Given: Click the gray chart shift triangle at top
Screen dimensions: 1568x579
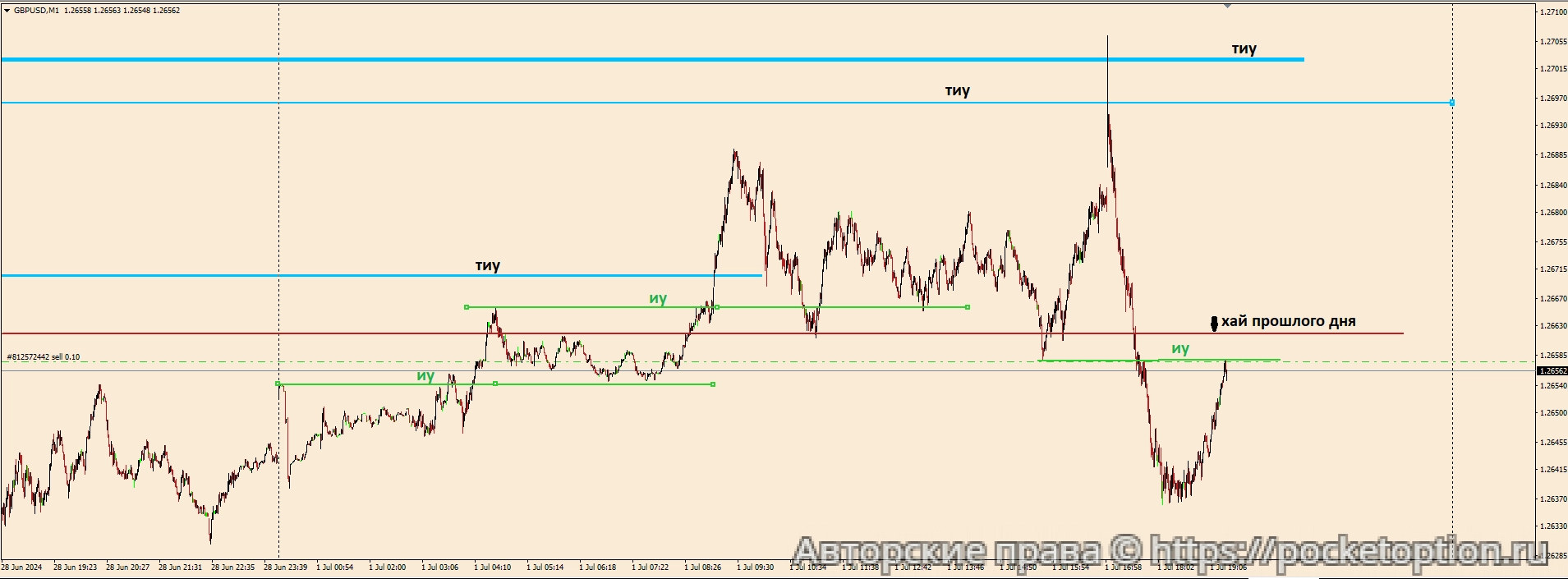Looking at the screenshot, I should [1227, 5].
